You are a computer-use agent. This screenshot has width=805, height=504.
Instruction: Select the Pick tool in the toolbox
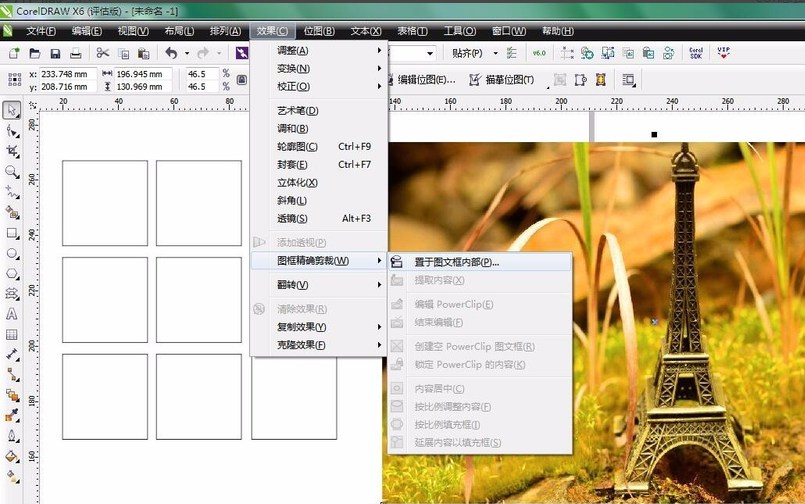pyautogui.click(x=12, y=110)
